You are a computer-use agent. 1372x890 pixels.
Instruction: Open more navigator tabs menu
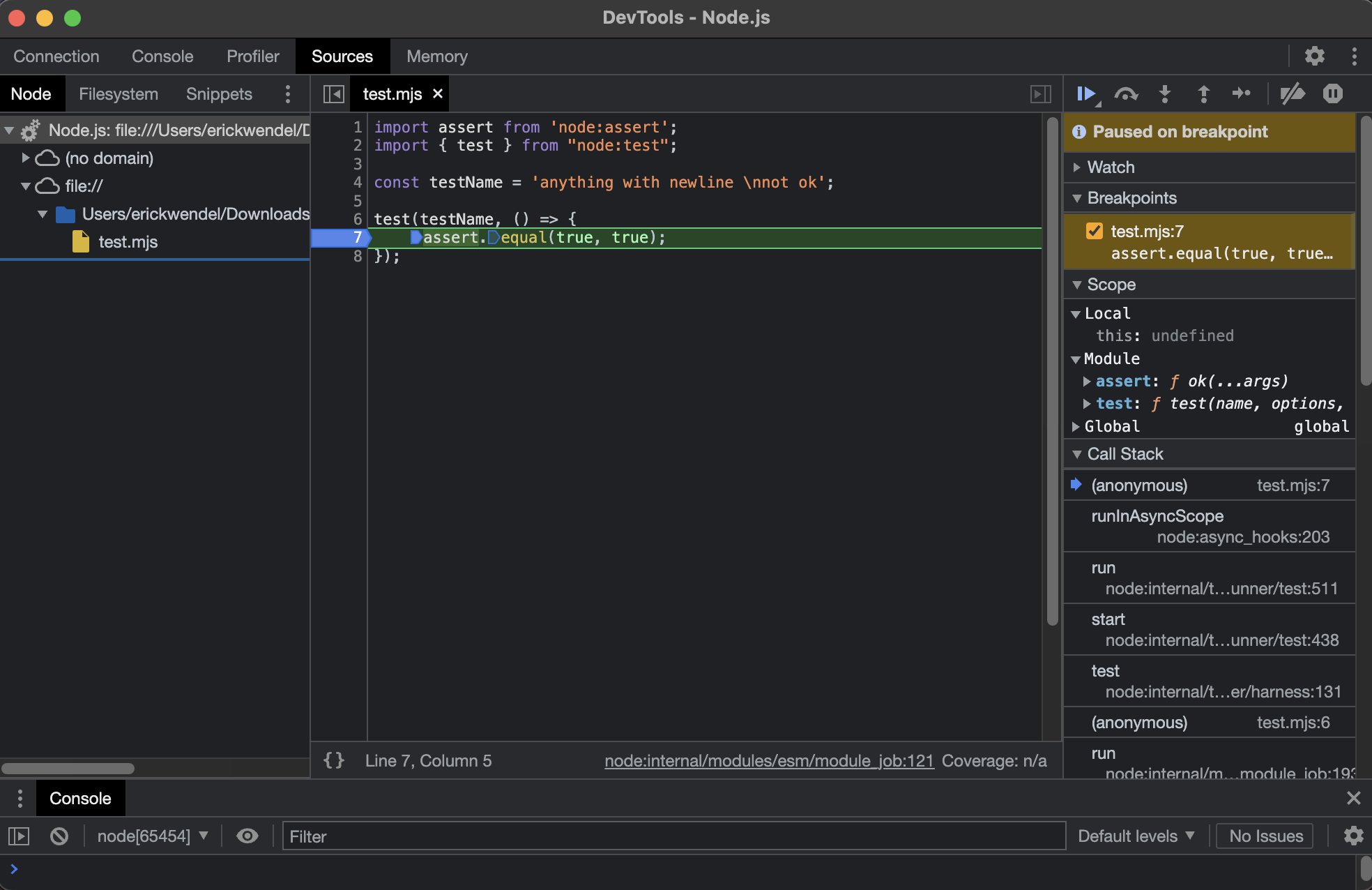pyautogui.click(x=287, y=93)
